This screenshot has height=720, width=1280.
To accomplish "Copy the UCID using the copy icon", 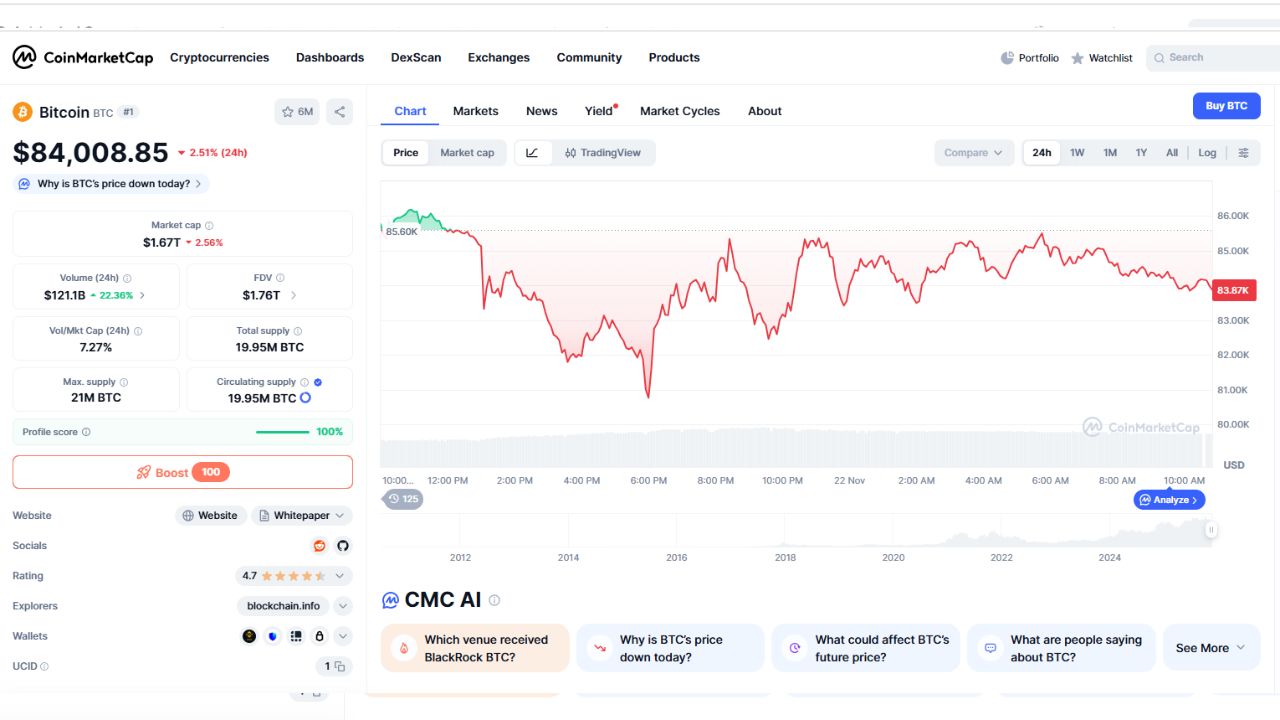I will (x=338, y=666).
